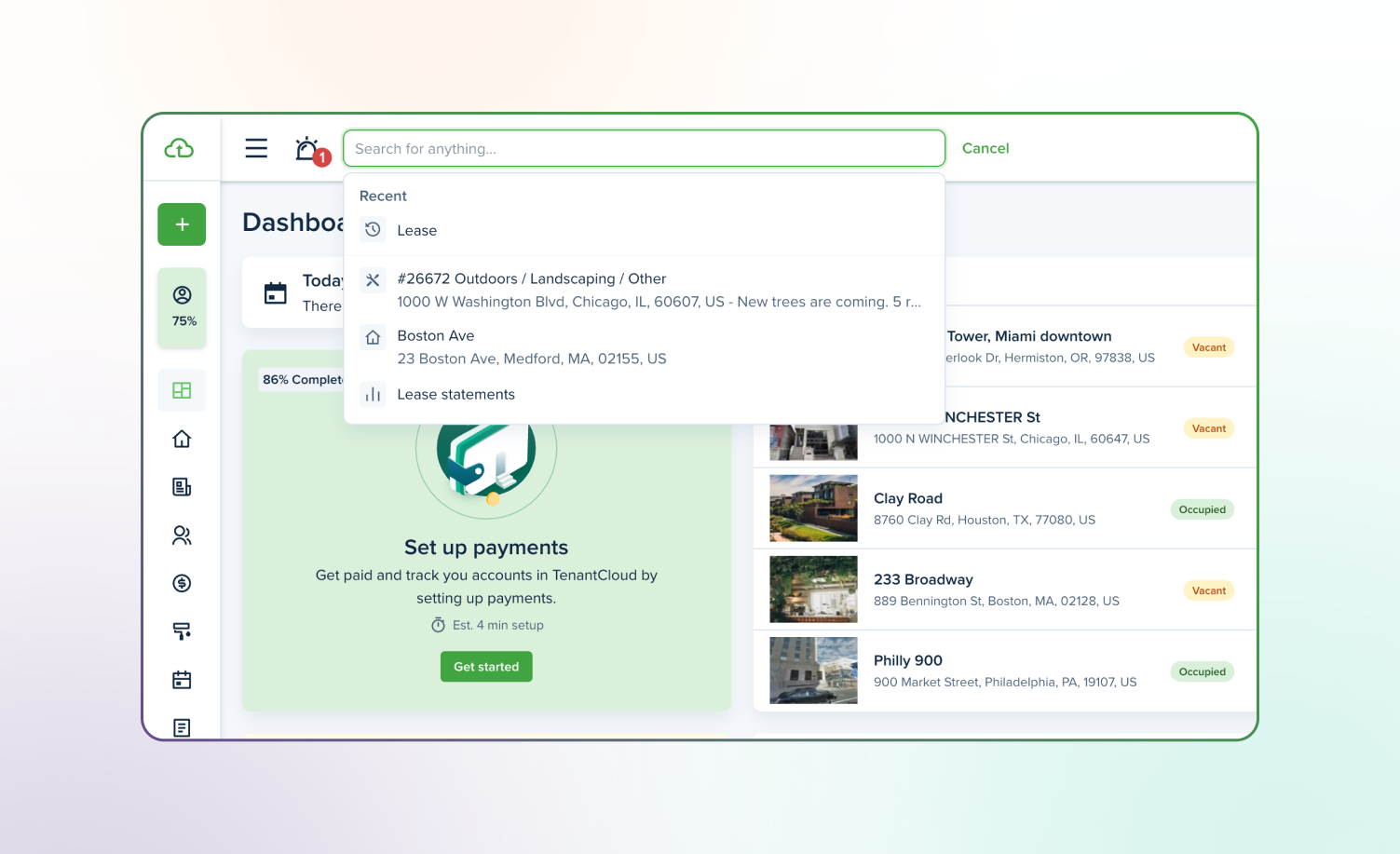The image size is (1400, 854).
Task: Click the address 889 Bennington St, Boston
Action: [x=997, y=601]
